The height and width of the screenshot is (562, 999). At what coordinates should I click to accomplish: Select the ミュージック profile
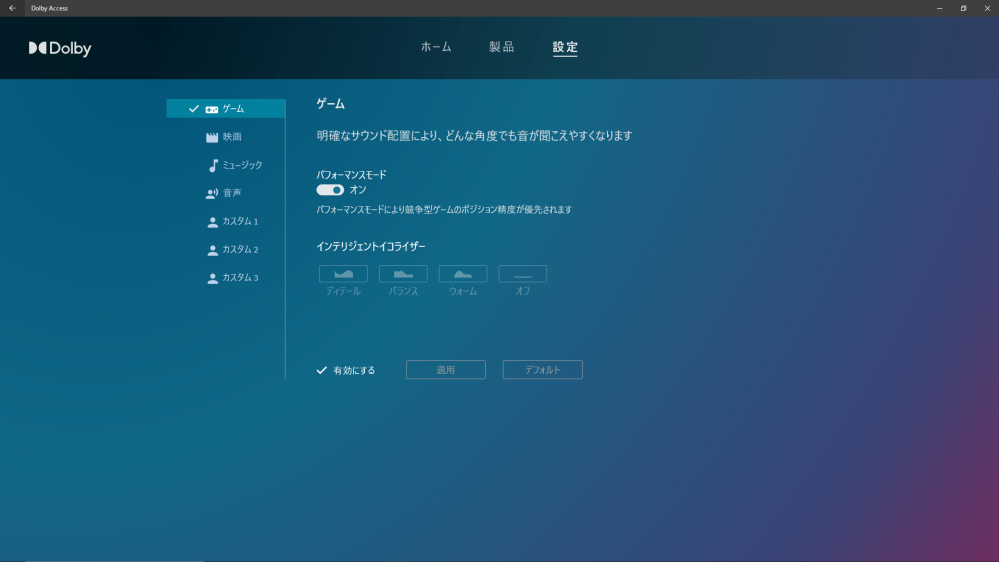coord(226,165)
